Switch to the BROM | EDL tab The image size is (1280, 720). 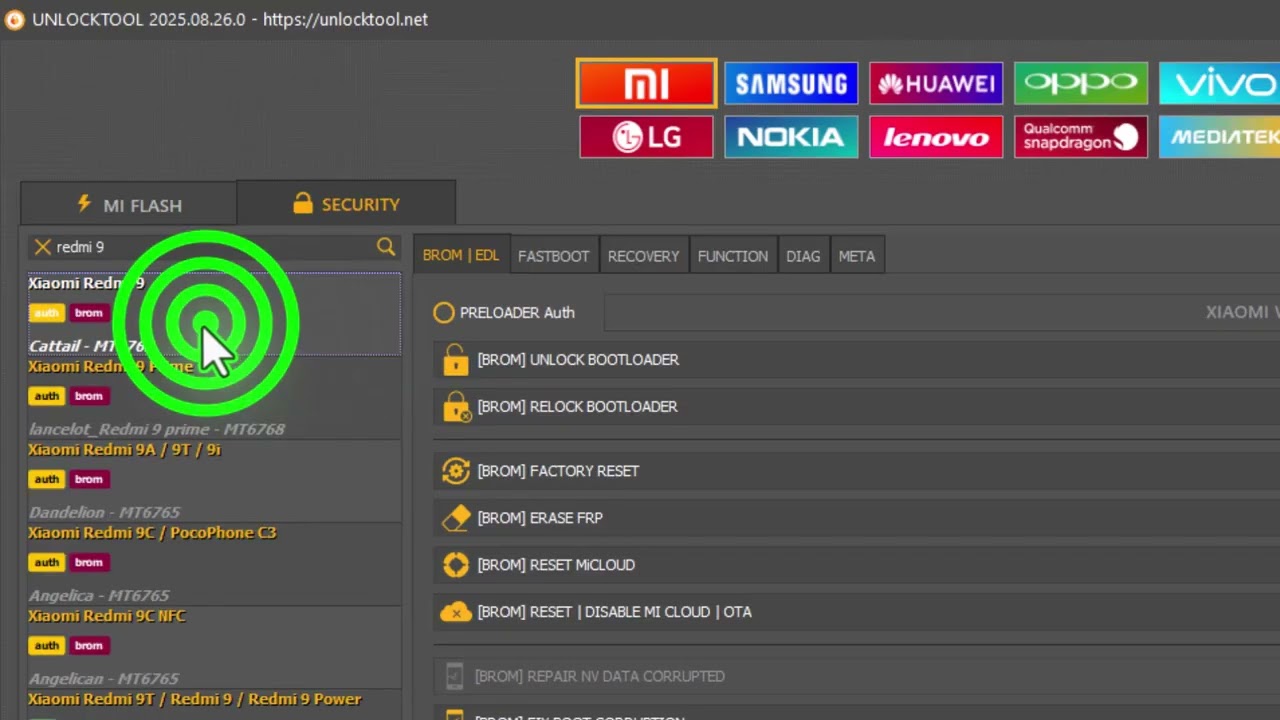(461, 256)
